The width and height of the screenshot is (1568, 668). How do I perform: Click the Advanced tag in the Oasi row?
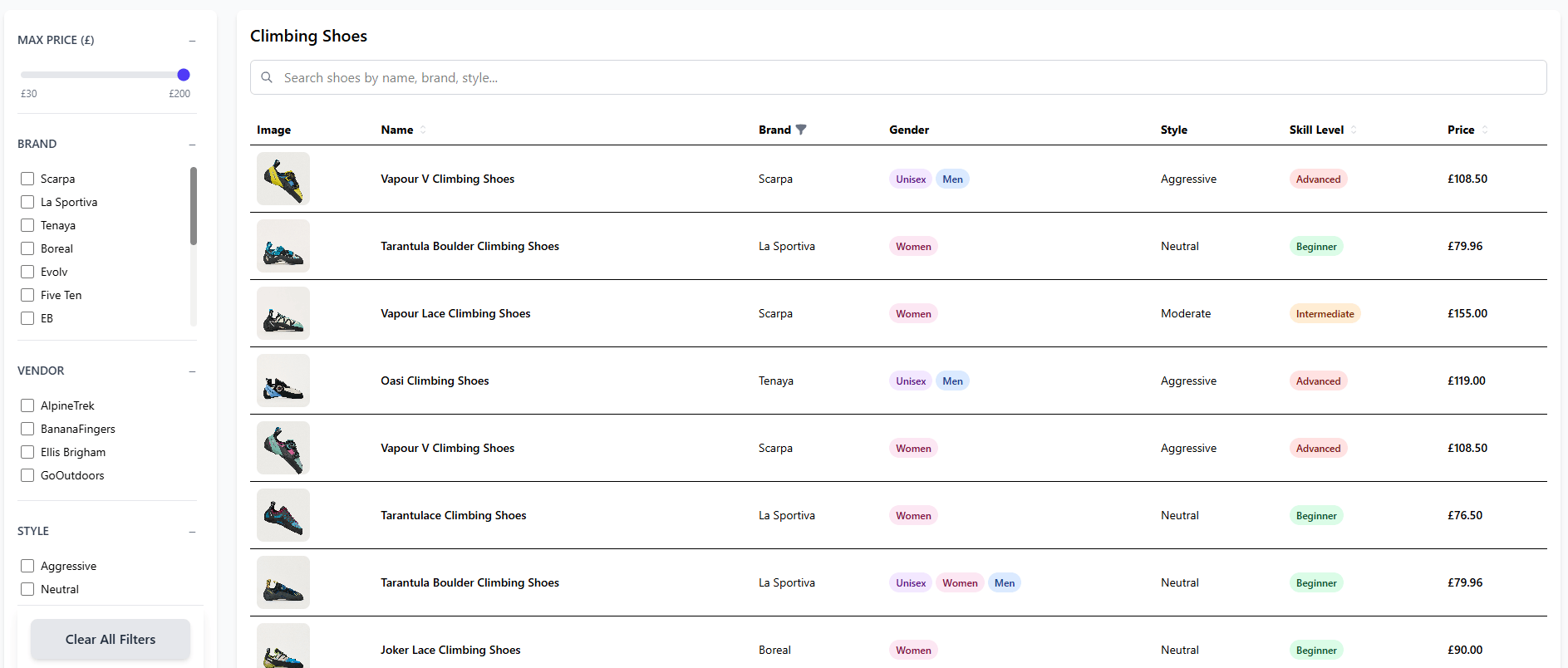1318,381
